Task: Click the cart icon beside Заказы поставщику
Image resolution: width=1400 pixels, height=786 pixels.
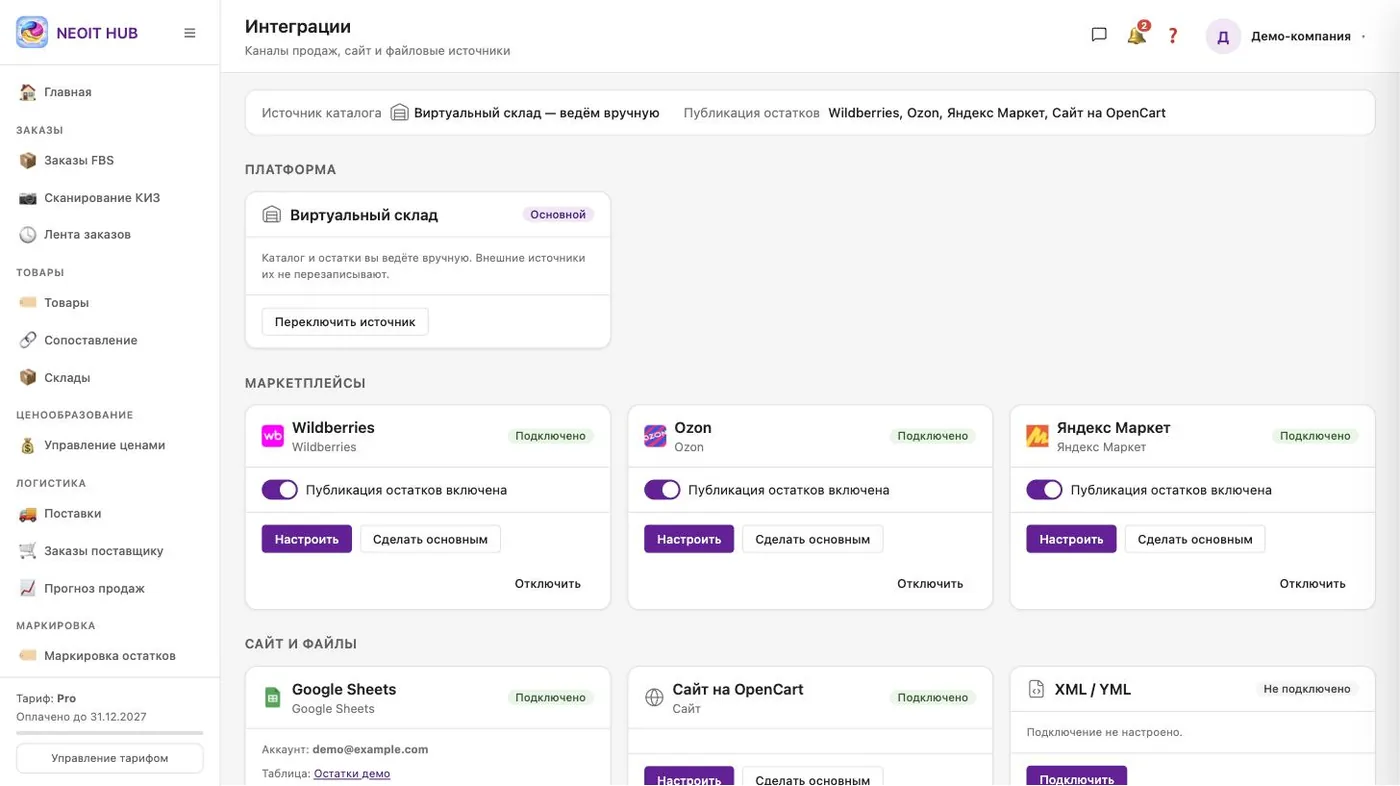Action: (x=28, y=551)
